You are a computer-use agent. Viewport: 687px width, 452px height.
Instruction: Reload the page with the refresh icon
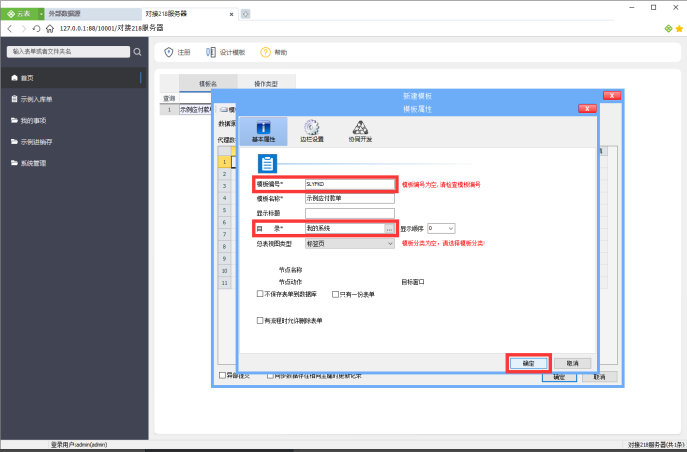pyautogui.click(x=36, y=28)
